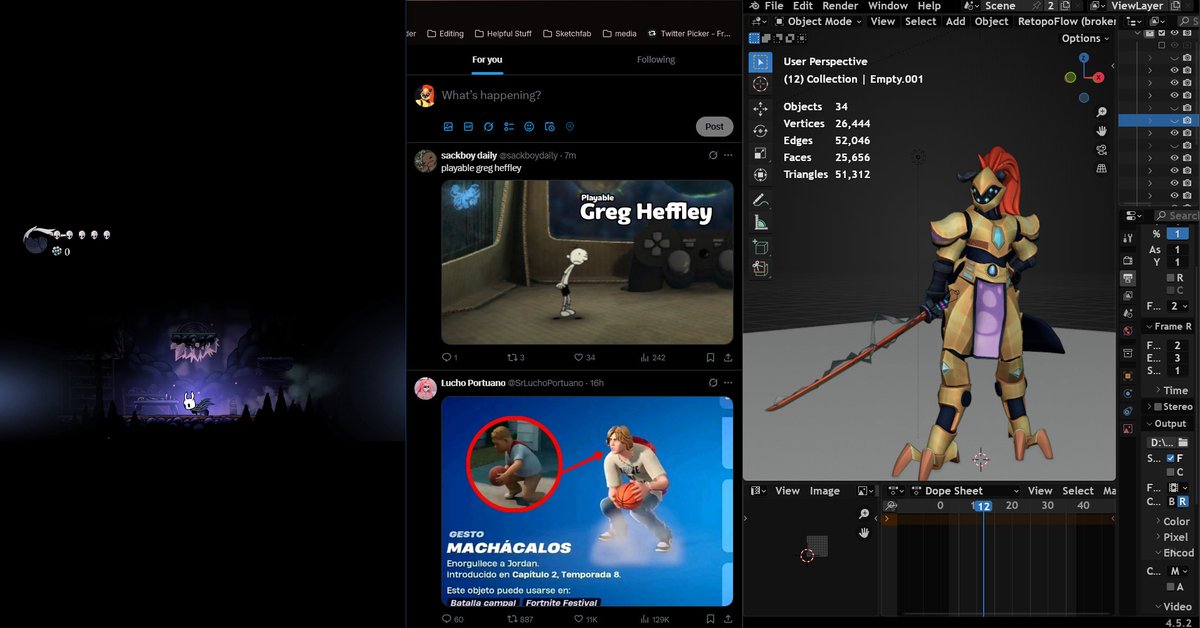Screen dimensions: 1200x628
Task: Add a GIF to the tweet
Action: 468,127
